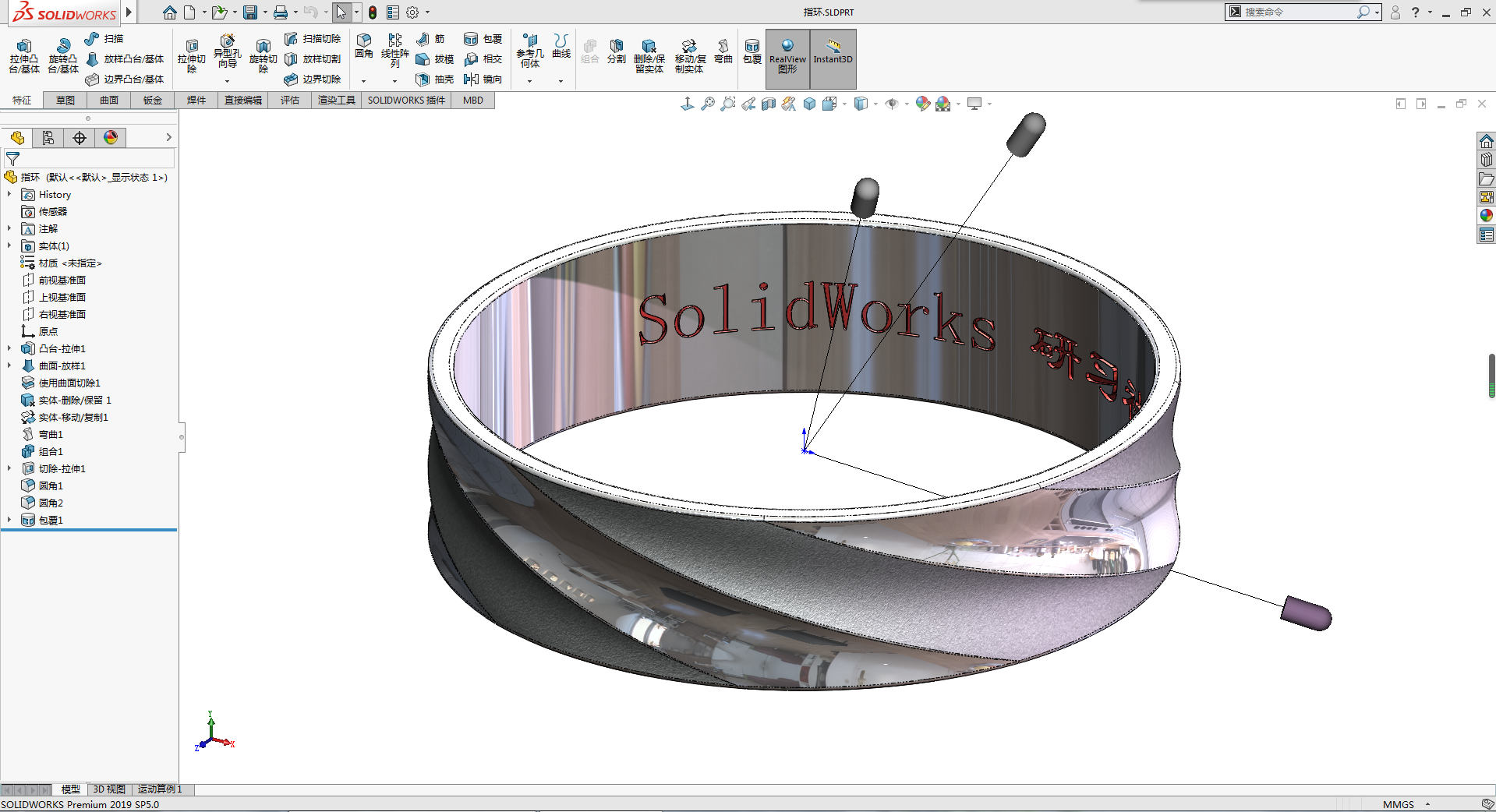Switch to the 钣金 sheet metal tab

153,100
